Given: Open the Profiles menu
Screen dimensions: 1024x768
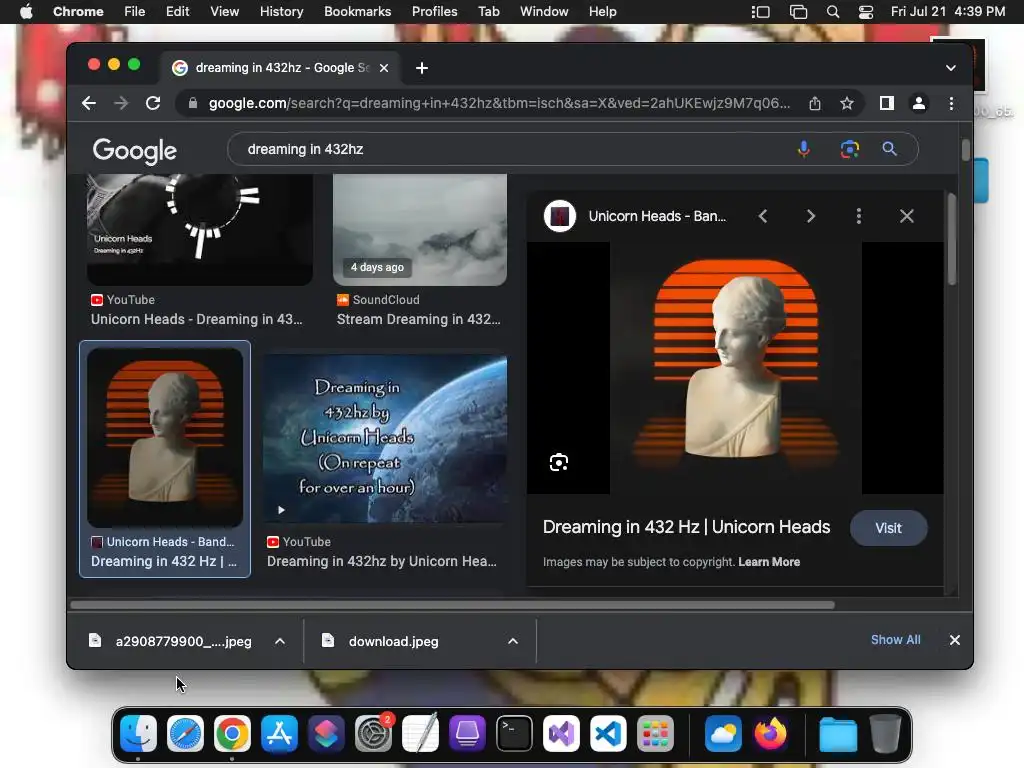Looking at the screenshot, I should point(434,12).
